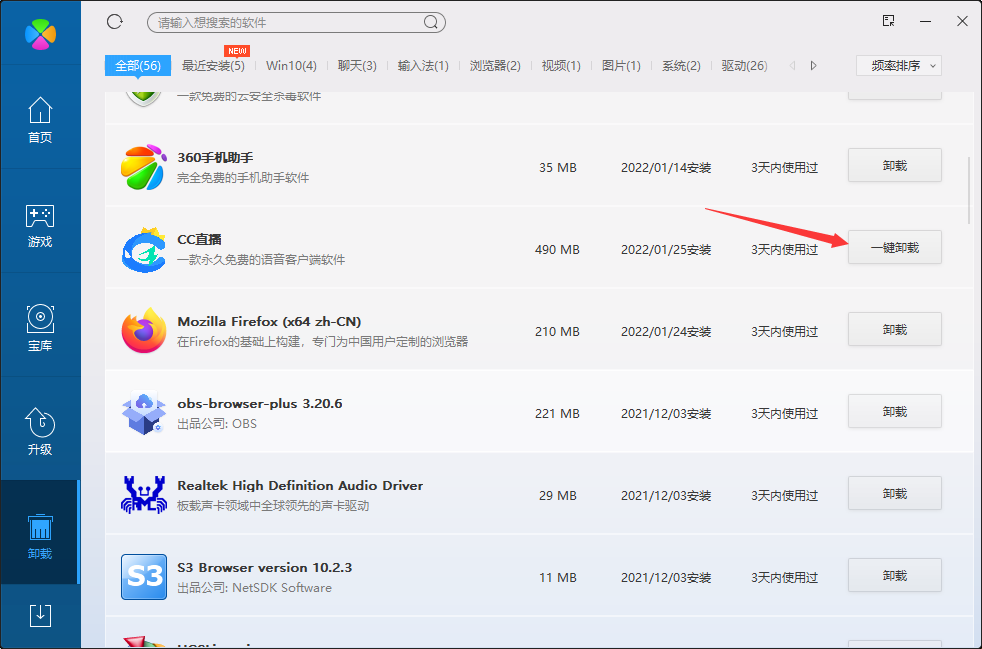Click the Realtek crab driver icon

[x=143, y=495]
